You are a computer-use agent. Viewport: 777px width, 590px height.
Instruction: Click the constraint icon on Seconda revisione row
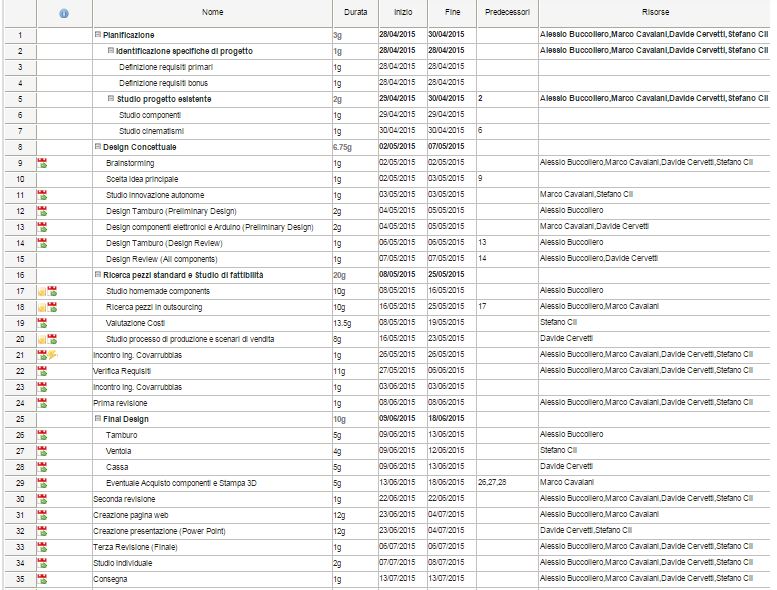(x=42, y=499)
